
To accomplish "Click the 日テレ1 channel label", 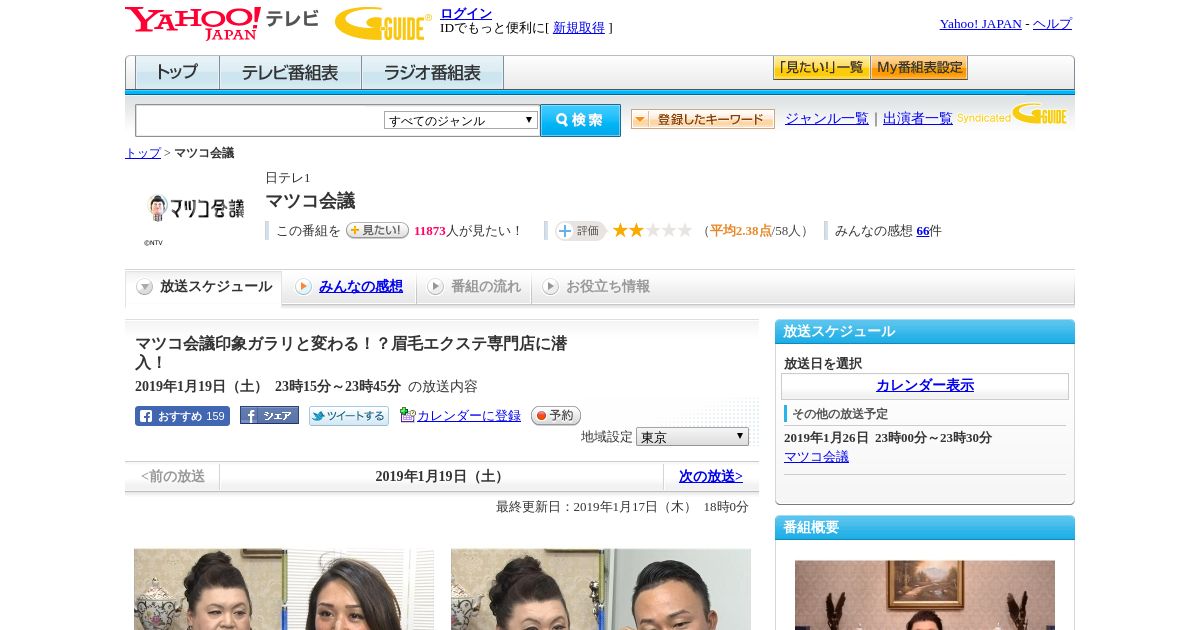I will [x=288, y=178].
